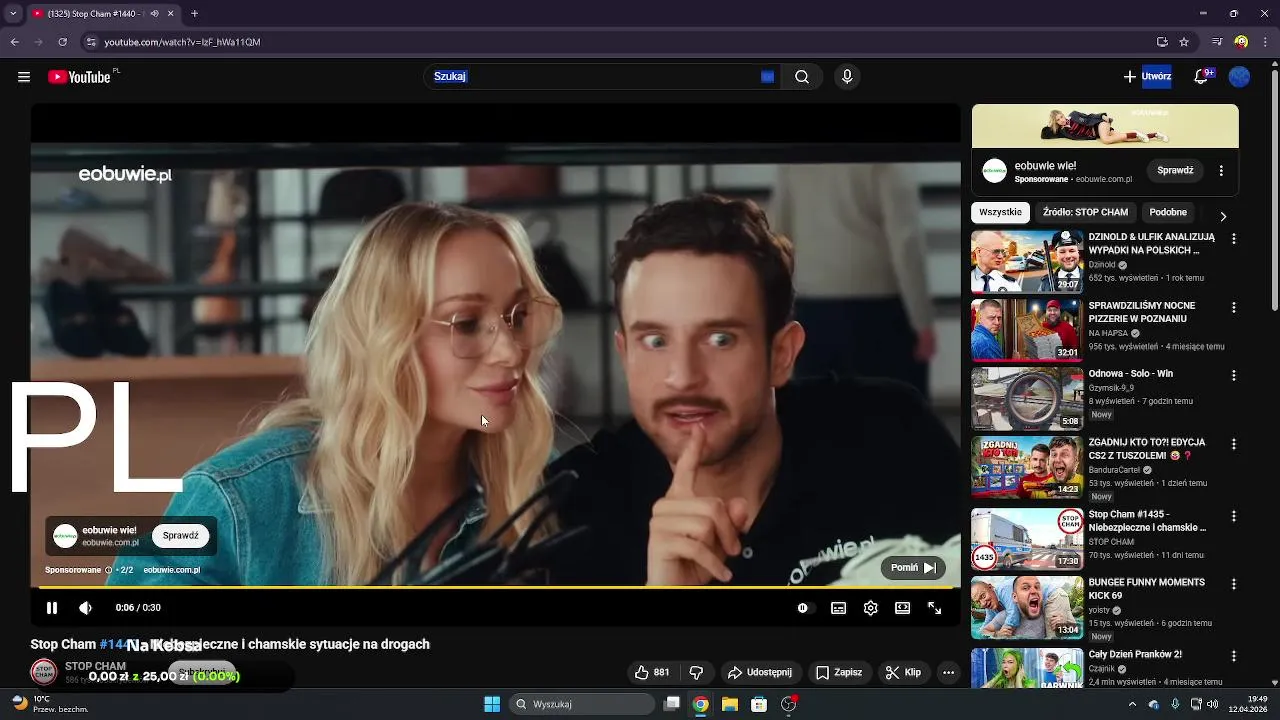This screenshot has height=720, width=1280.
Task: Open File Explorer from the taskbar
Action: click(x=730, y=704)
